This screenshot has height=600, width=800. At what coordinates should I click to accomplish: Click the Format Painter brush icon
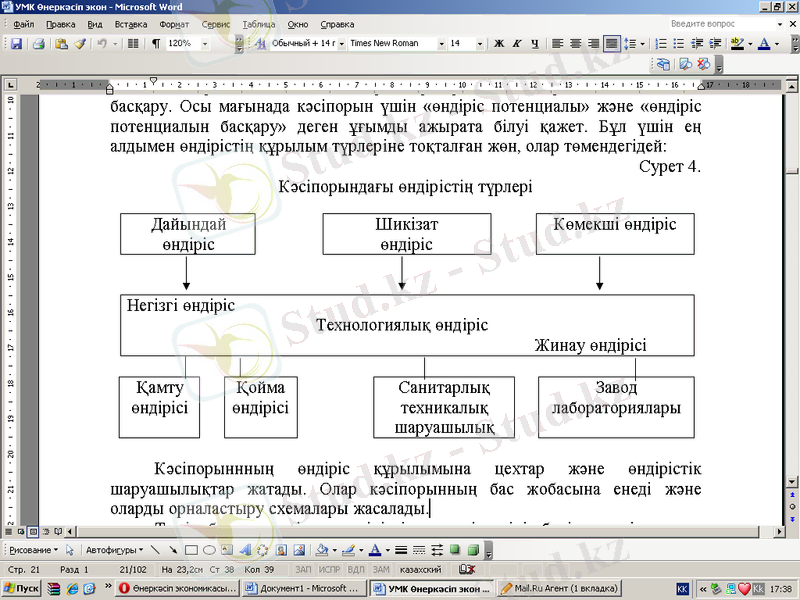click(x=80, y=44)
